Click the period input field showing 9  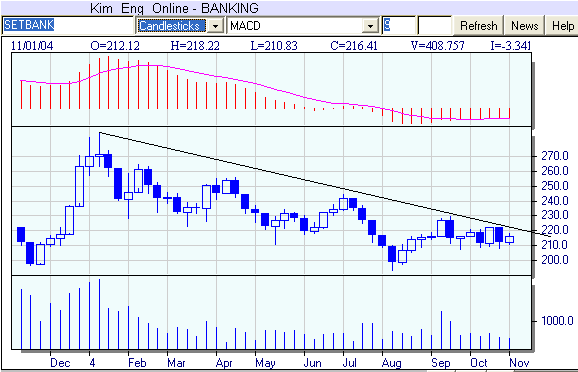pyautogui.click(x=398, y=25)
